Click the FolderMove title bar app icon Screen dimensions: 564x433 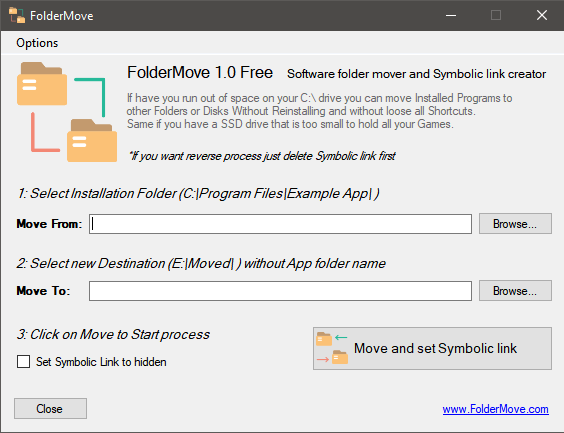[x=17, y=15]
